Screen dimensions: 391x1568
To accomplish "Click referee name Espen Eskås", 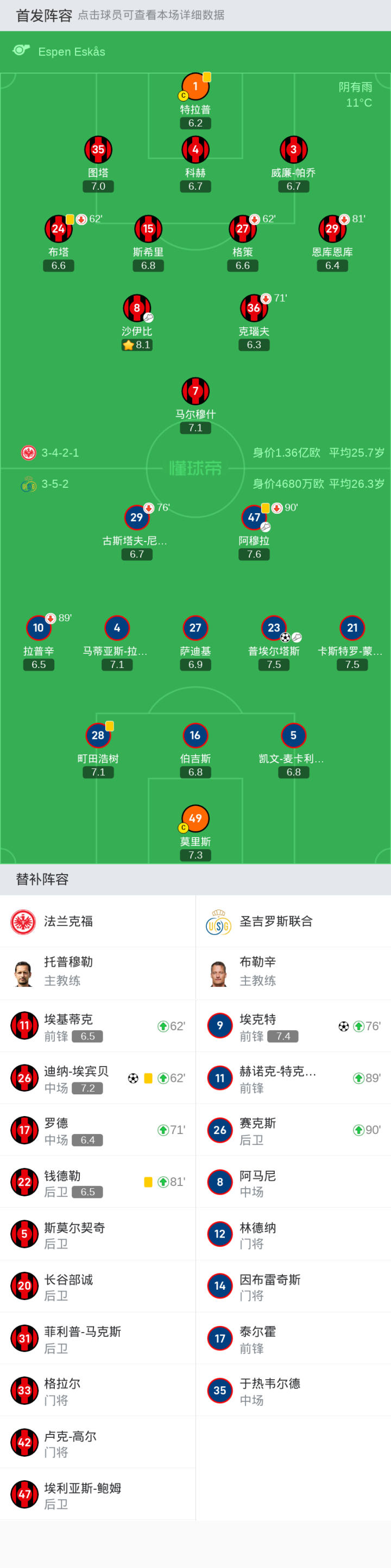I will click(72, 52).
